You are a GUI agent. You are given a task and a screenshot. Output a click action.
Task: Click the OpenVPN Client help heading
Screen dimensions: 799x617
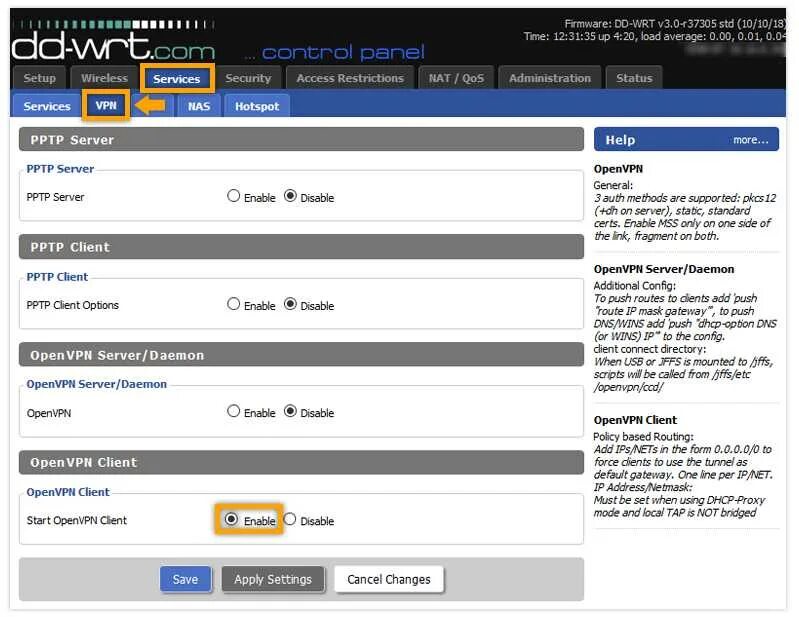(x=635, y=420)
